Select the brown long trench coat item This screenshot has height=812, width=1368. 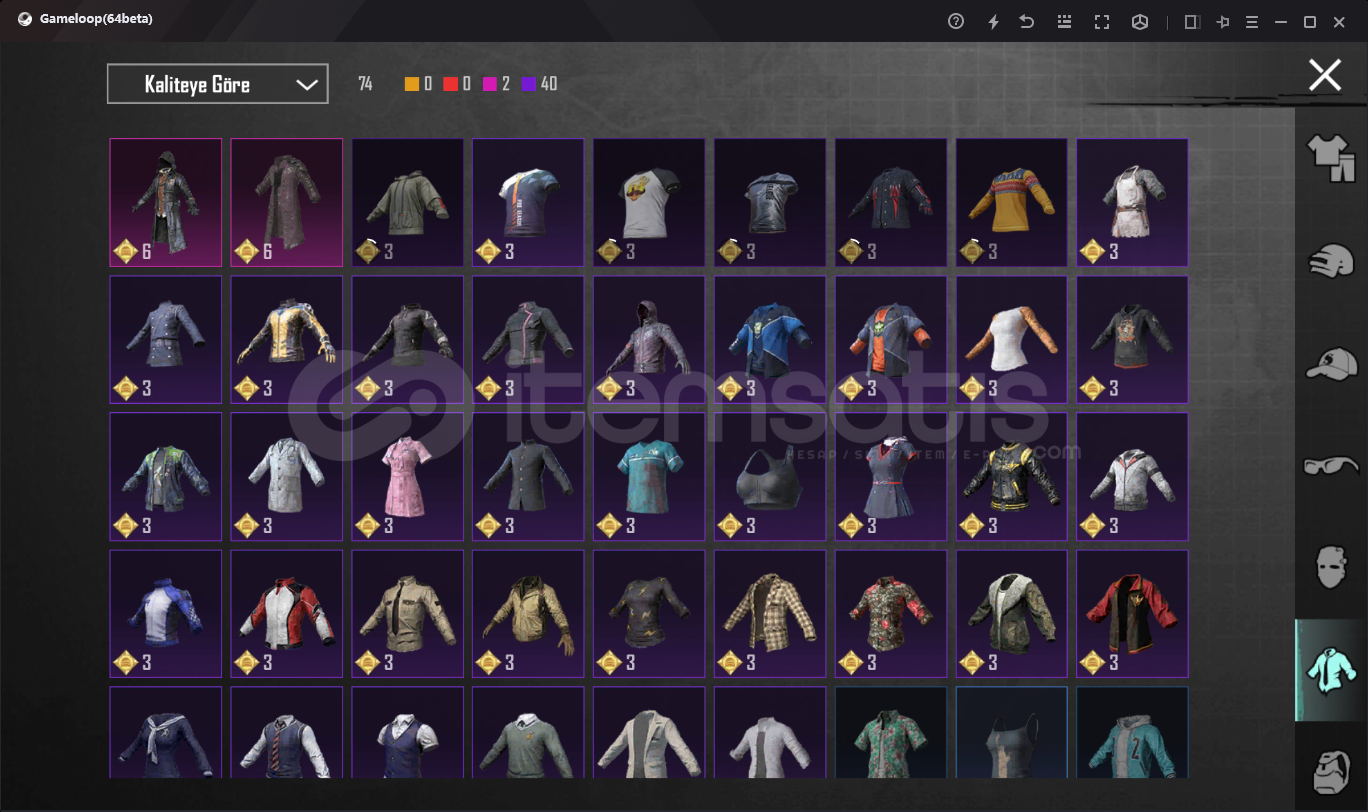tap(287, 202)
